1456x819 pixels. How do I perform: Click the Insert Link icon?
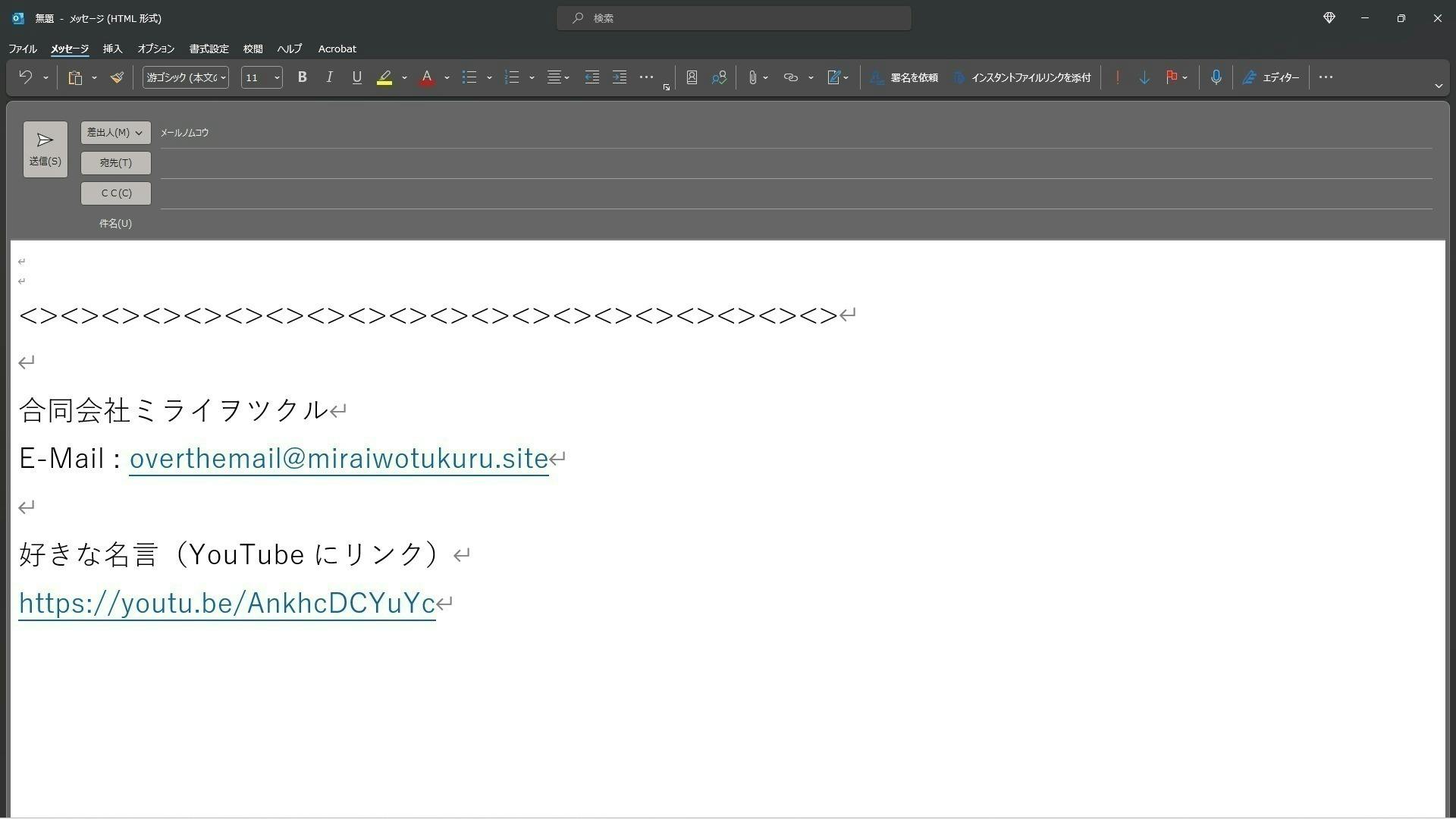(x=791, y=77)
